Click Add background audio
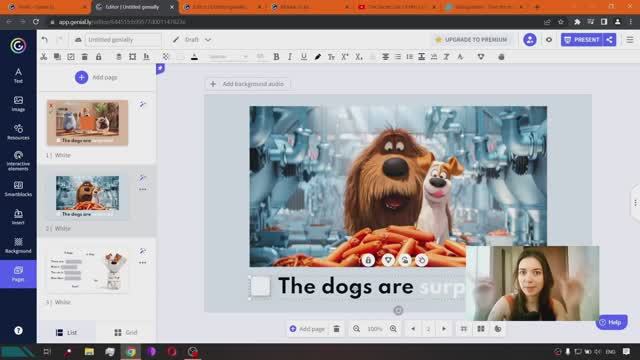 (x=247, y=84)
